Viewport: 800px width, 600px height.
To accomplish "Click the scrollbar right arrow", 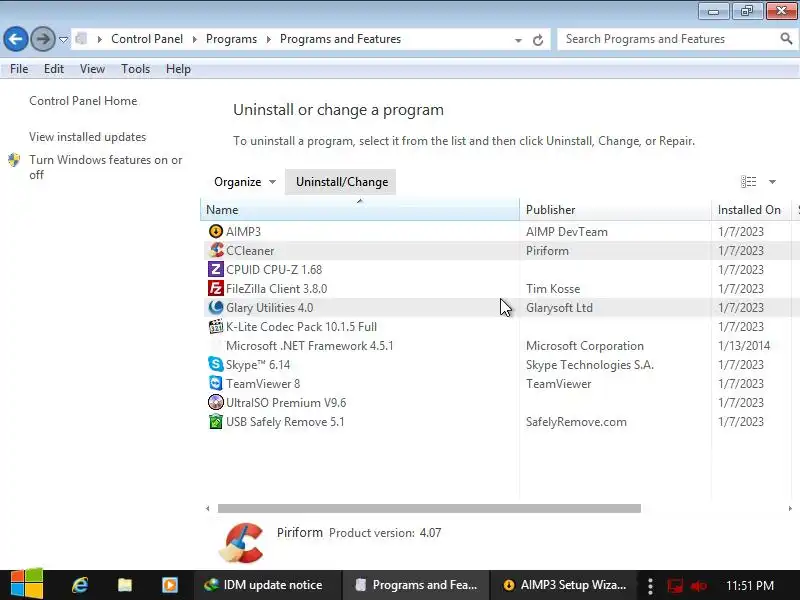I will pos(790,509).
